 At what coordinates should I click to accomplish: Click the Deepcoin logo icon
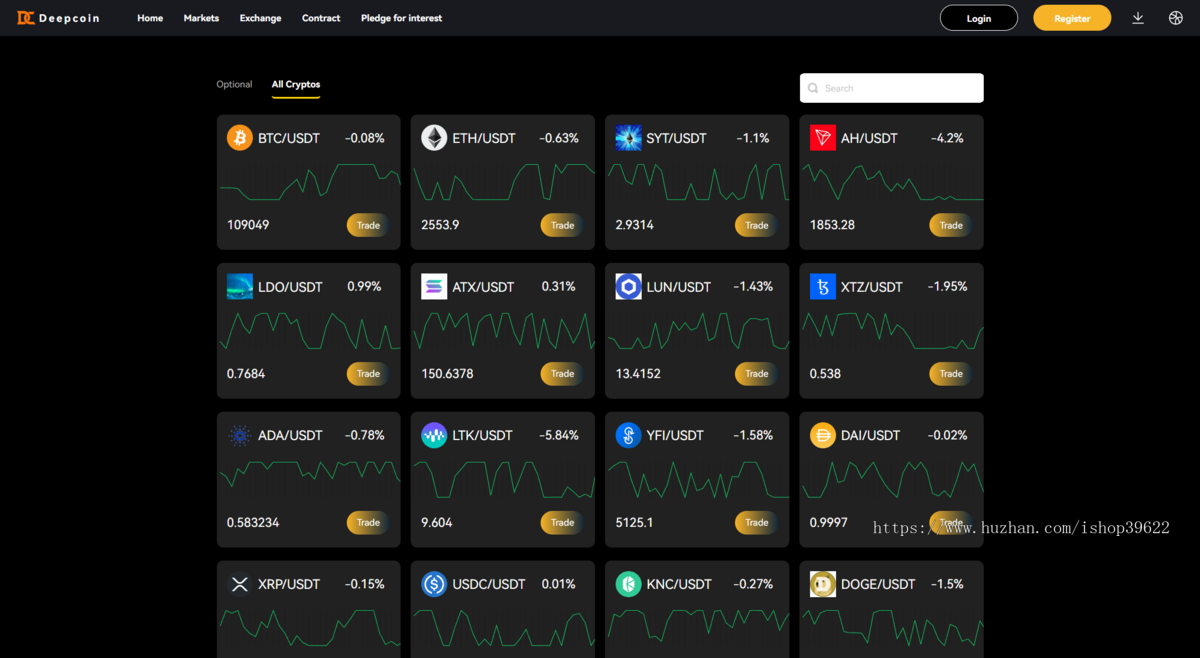coord(26,18)
